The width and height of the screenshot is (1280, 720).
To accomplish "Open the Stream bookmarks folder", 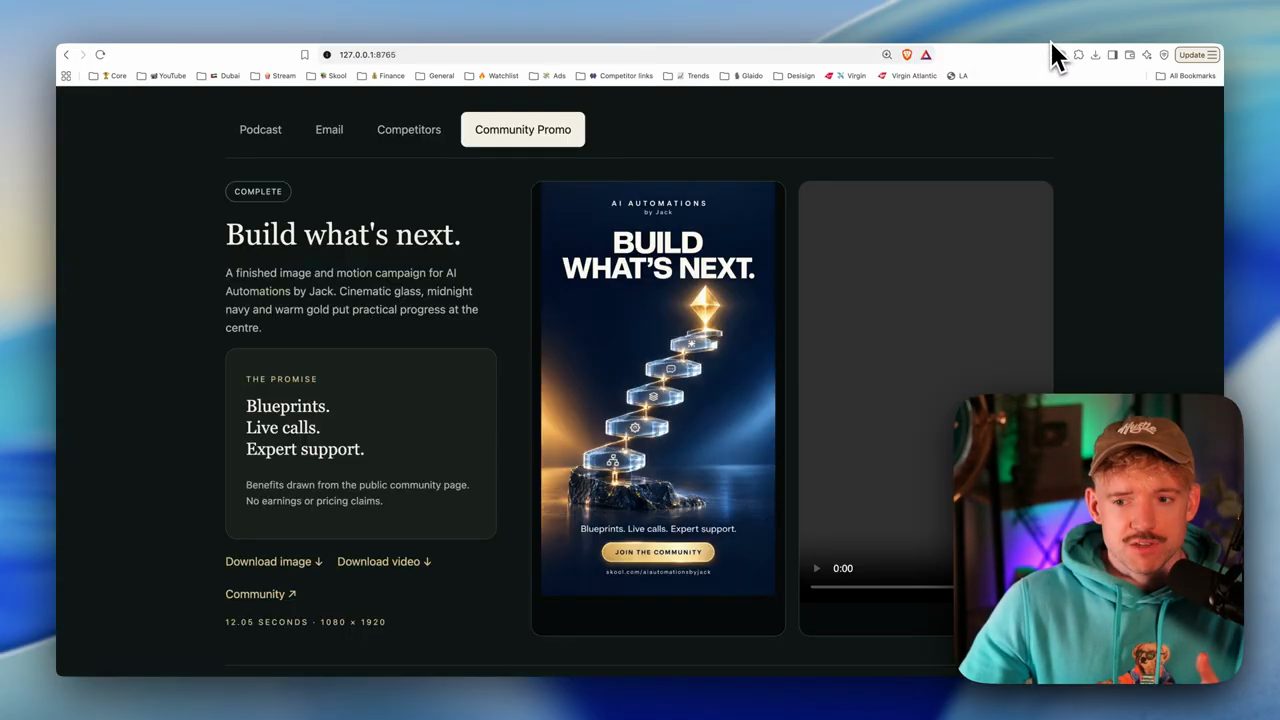I will point(273,76).
